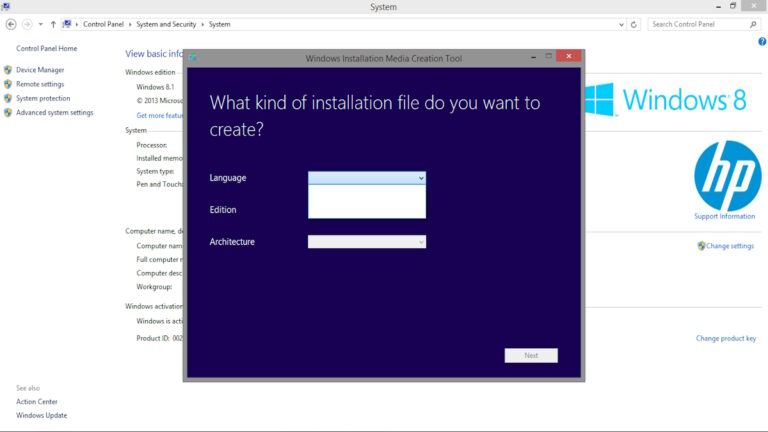Click the 'Product ID:' label
The image size is (768, 432).
[x=153, y=338]
